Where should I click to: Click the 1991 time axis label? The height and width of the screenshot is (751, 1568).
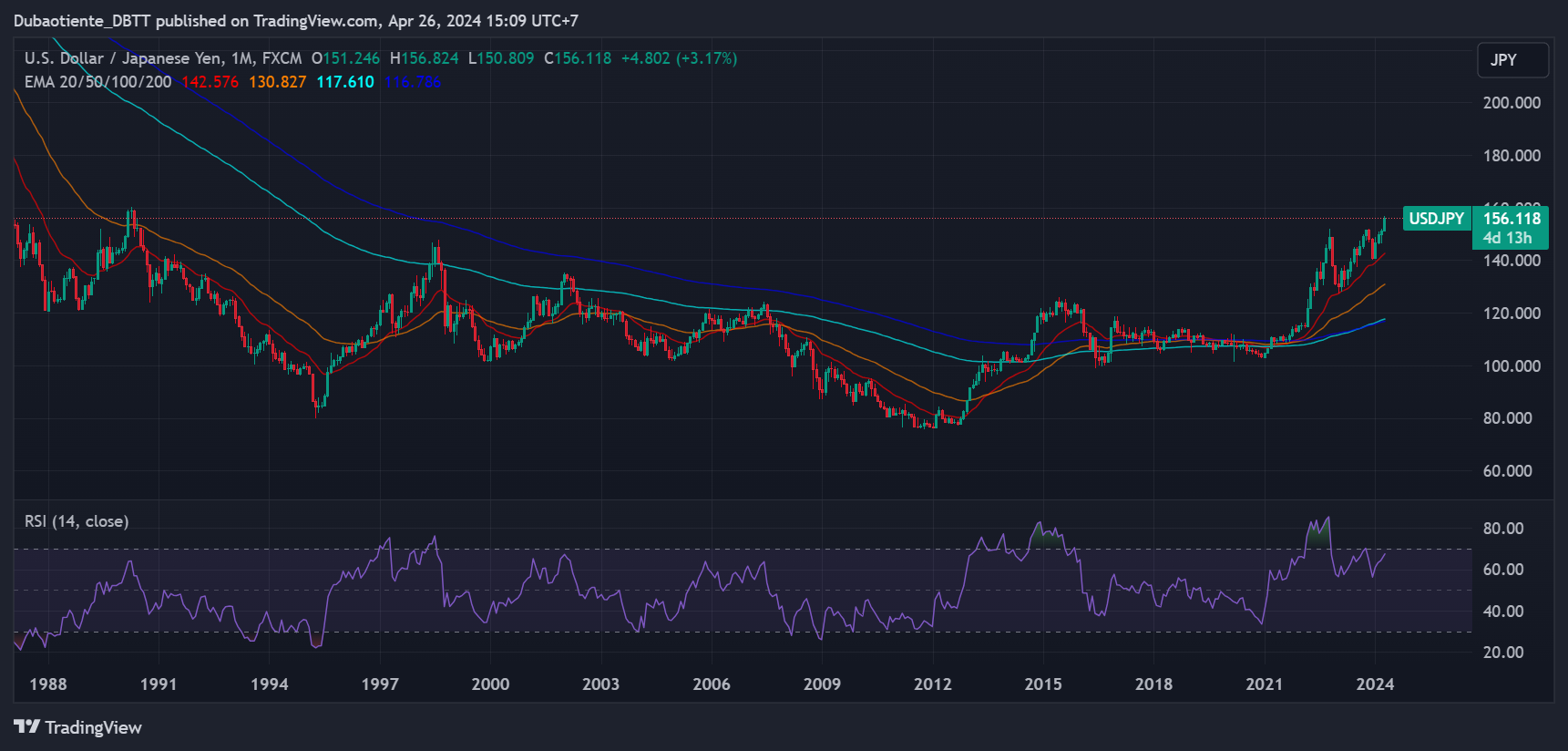pyautogui.click(x=159, y=684)
